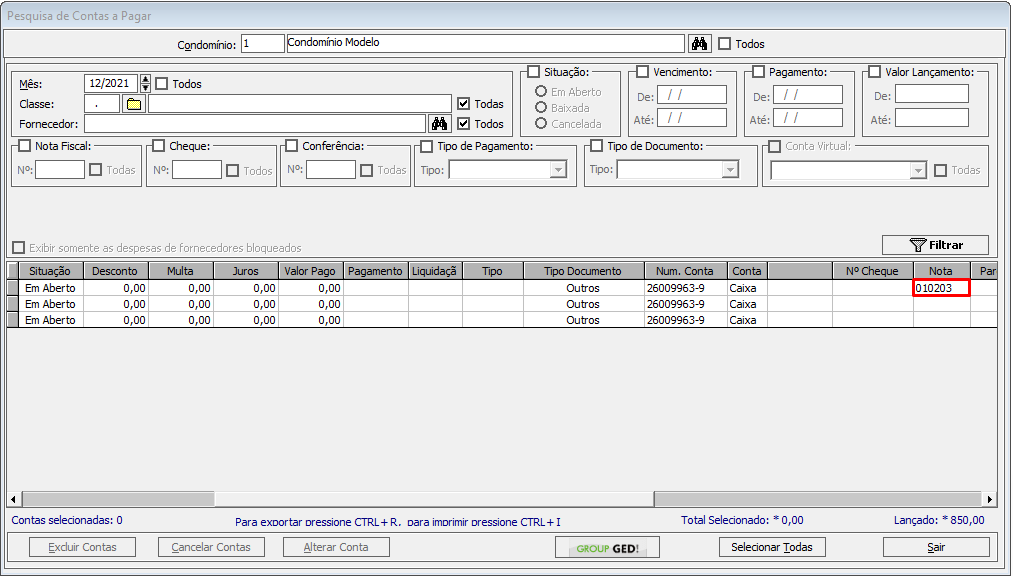Screen dimensions: 1013x576
Task: Enable the Valor Lançamento filter checkbox
Action: 875,72
